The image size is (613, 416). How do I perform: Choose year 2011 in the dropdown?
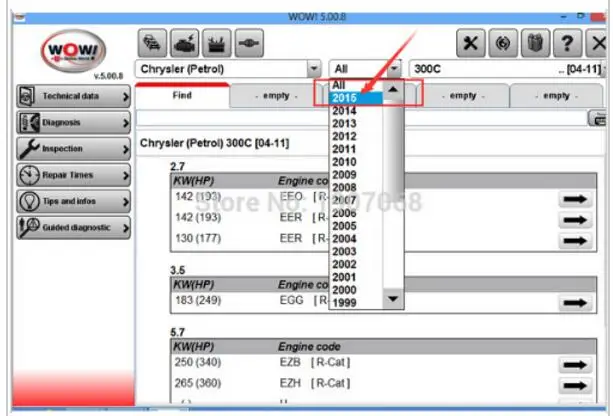(x=356, y=149)
